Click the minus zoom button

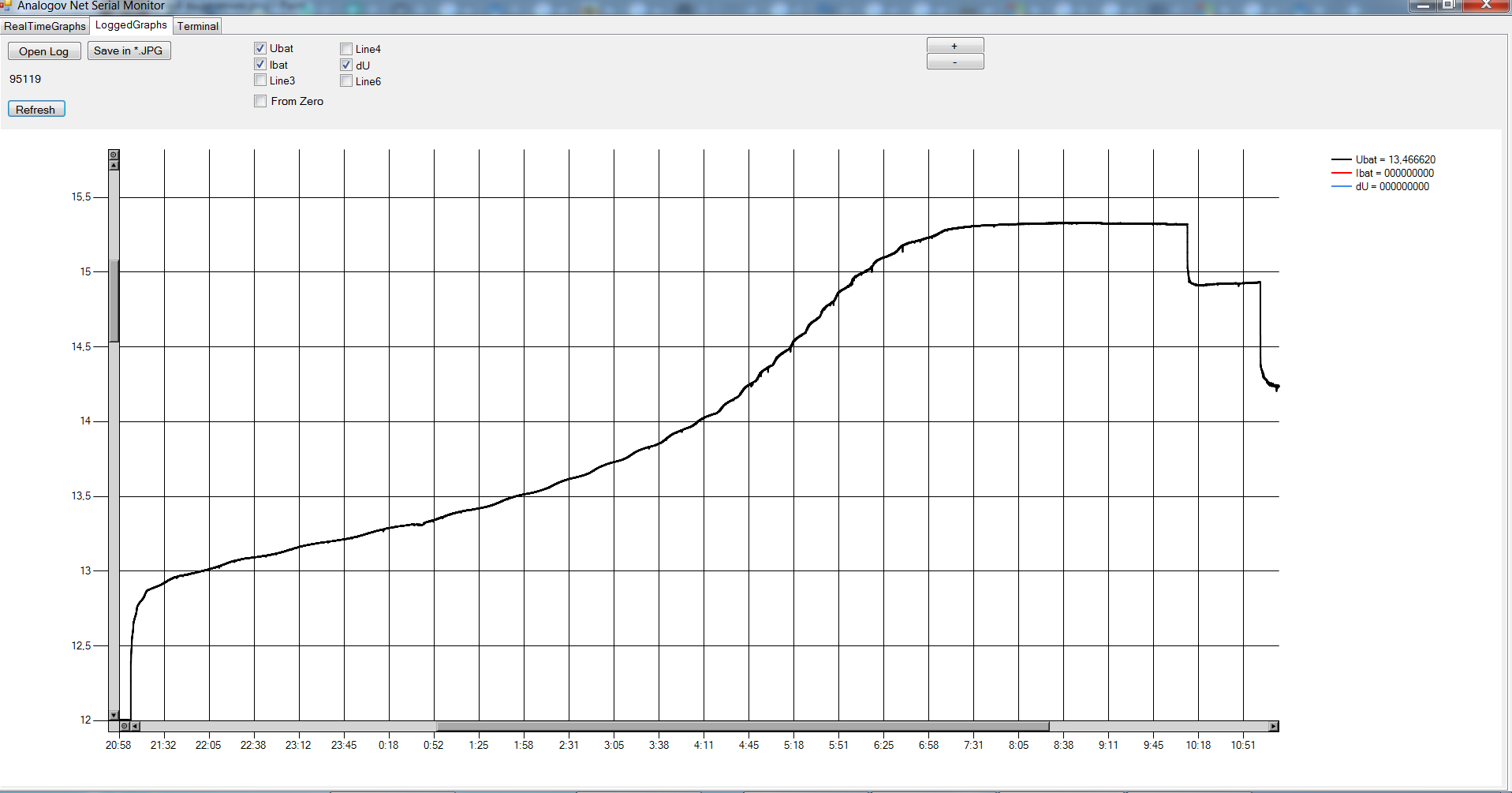tap(954, 62)
